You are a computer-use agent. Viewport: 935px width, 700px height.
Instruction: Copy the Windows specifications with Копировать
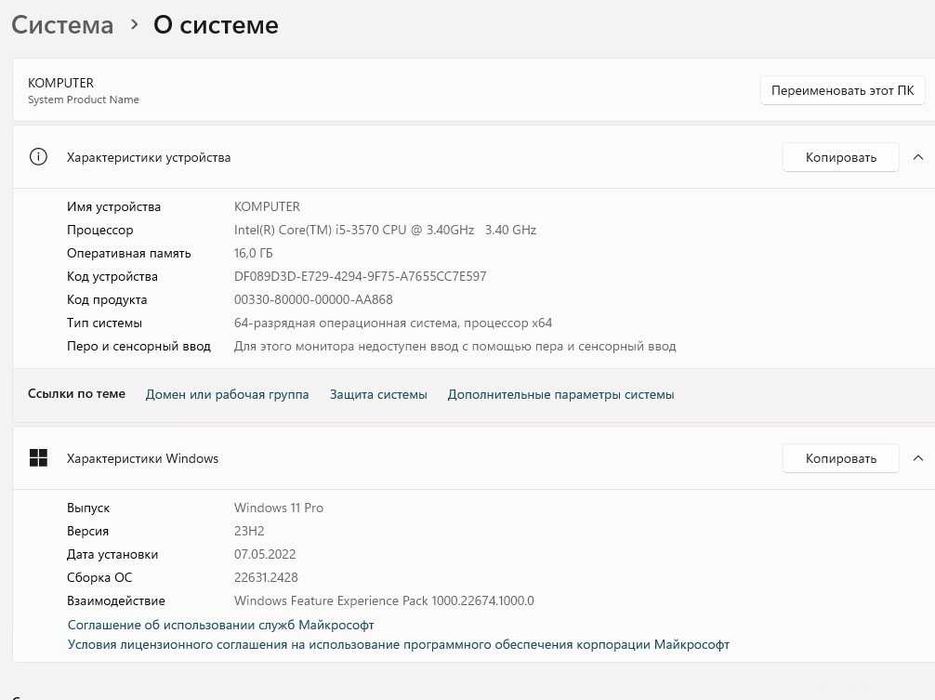click(x=840, y=459)
